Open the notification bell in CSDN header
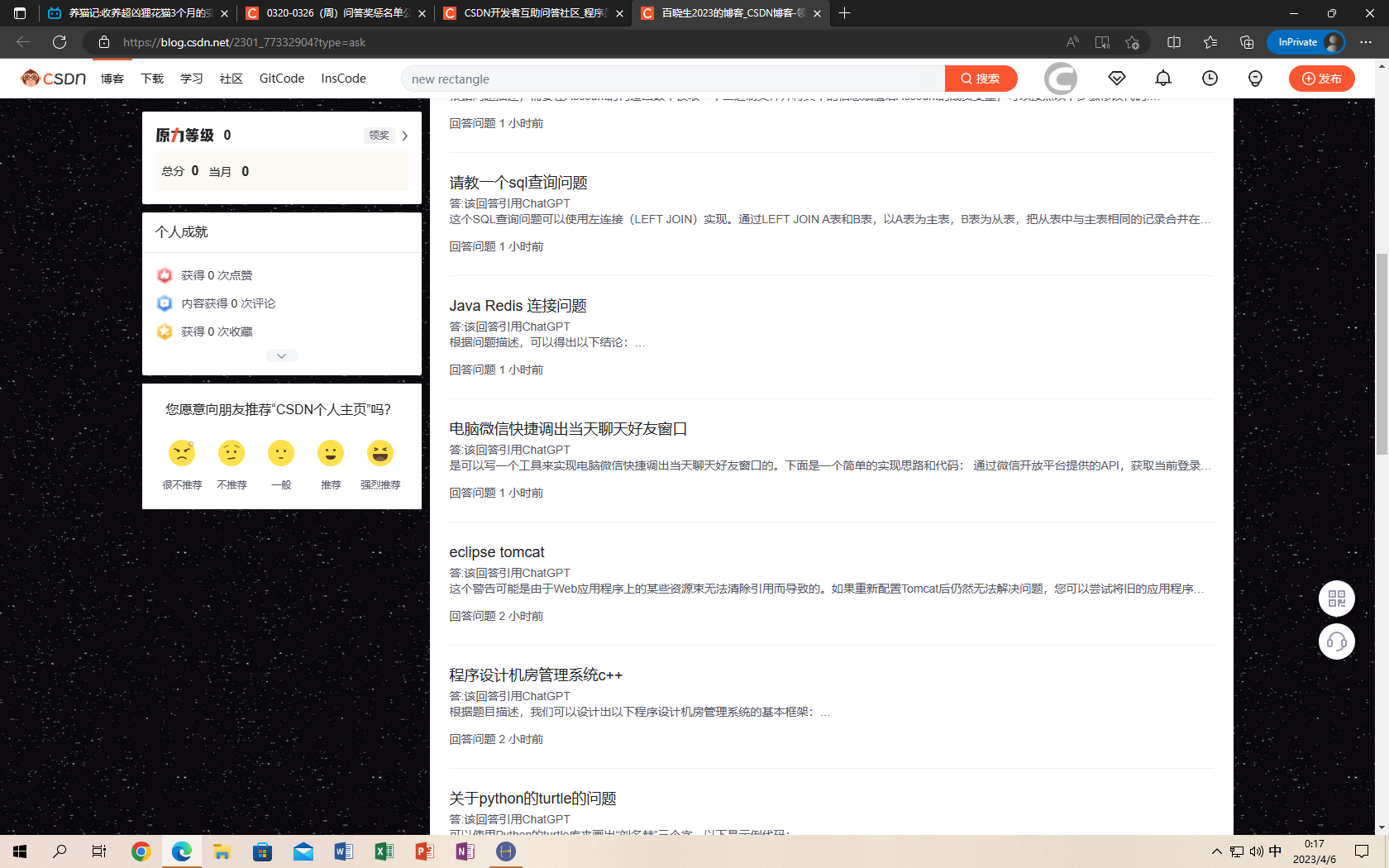Viewport: 1389px width, 868px height. point(1163,79)
